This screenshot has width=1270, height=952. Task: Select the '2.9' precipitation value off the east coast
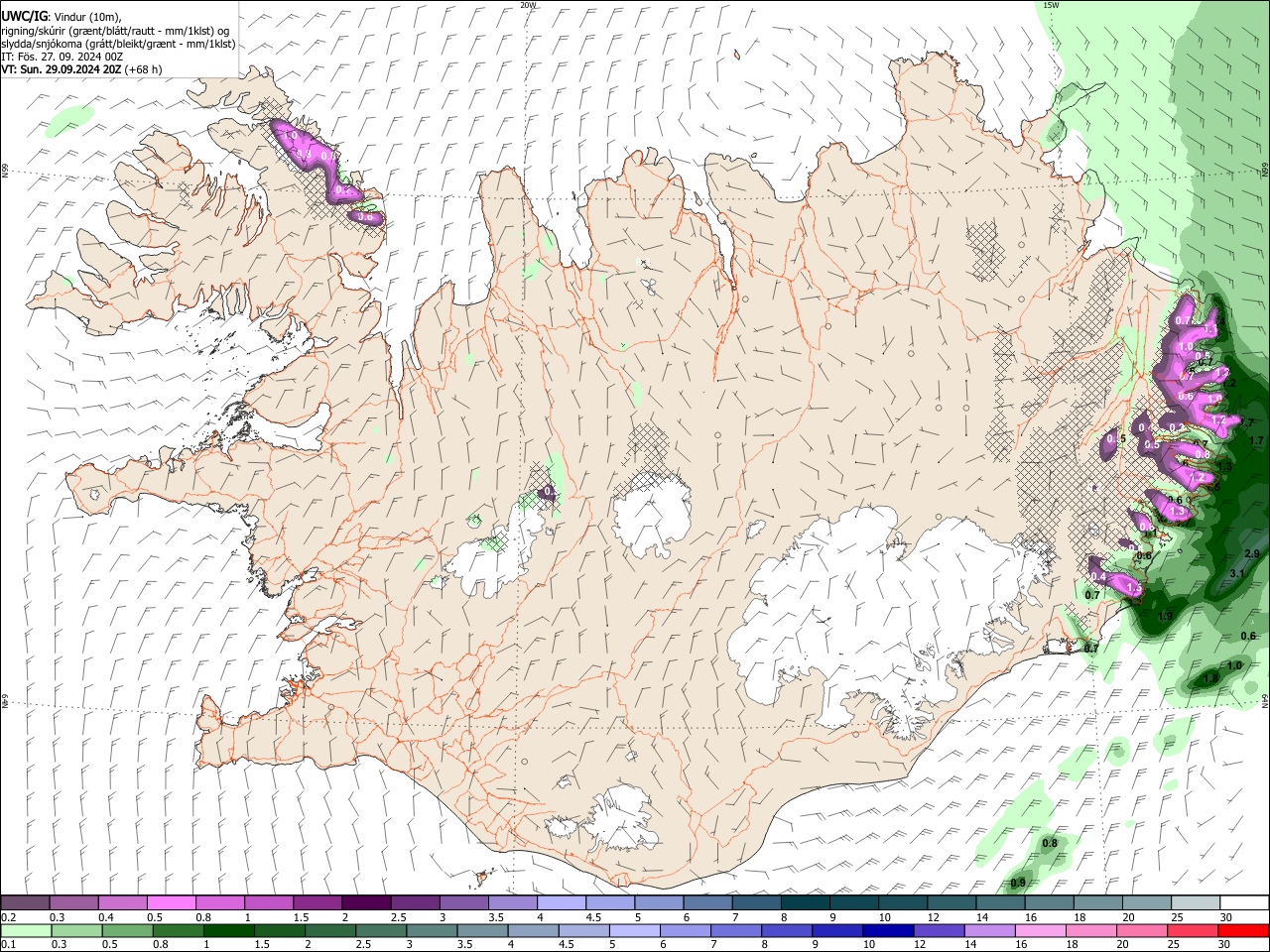1251,553
